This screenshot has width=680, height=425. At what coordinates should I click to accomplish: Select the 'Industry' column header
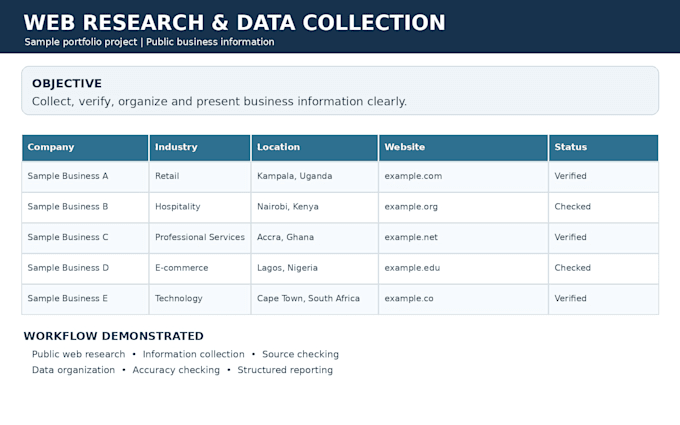(x=200, y=147)
